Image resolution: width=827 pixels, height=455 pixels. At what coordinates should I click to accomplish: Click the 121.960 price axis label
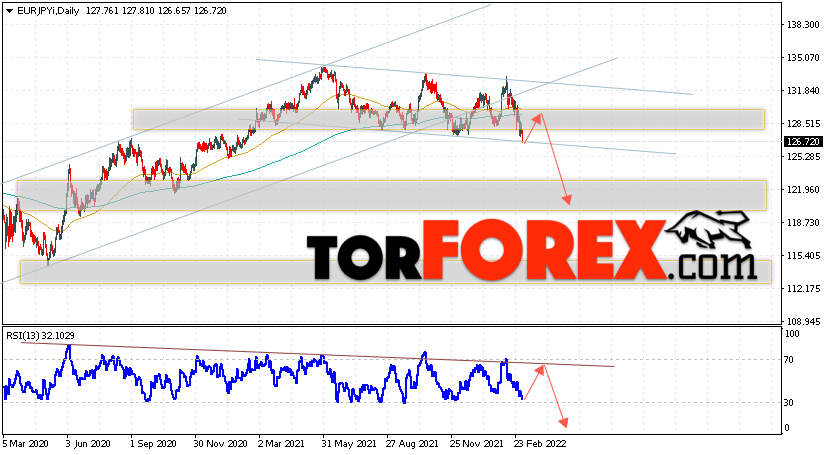click(803, 189)
